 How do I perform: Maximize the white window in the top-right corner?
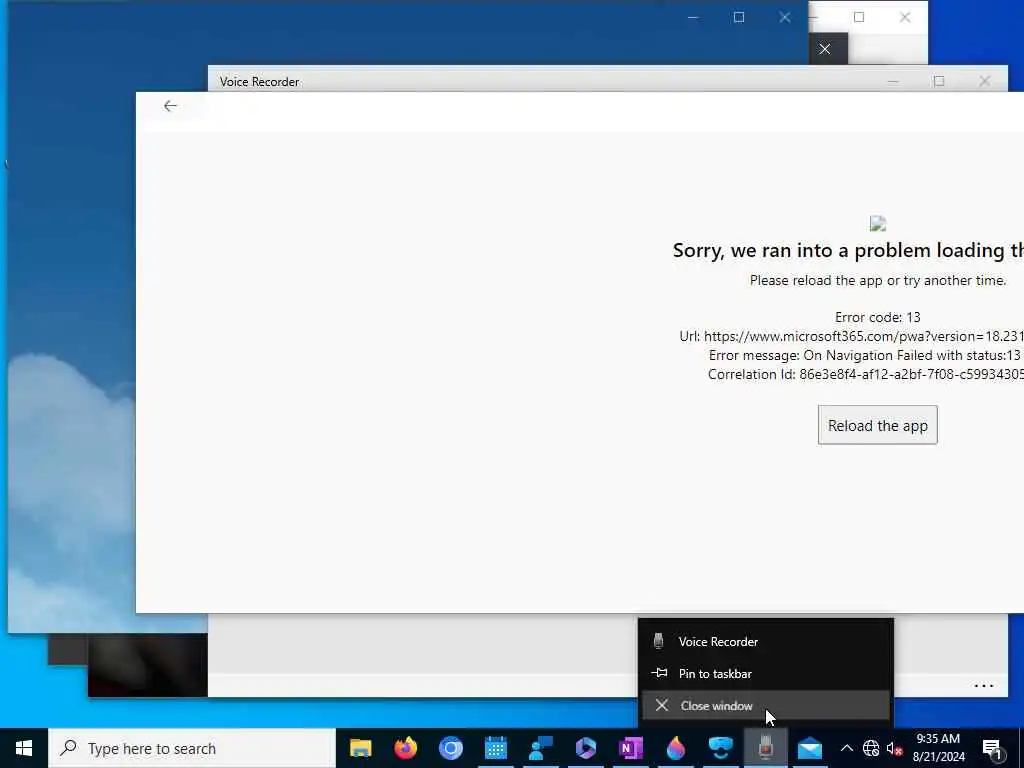[859, 18]
